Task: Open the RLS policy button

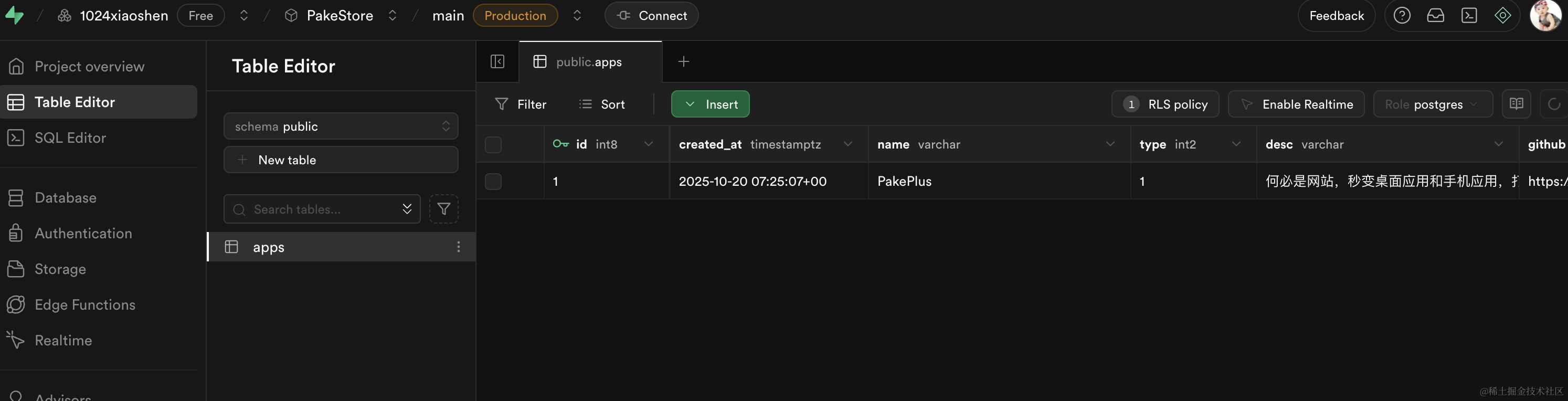Action: [x=1165, y=104]
